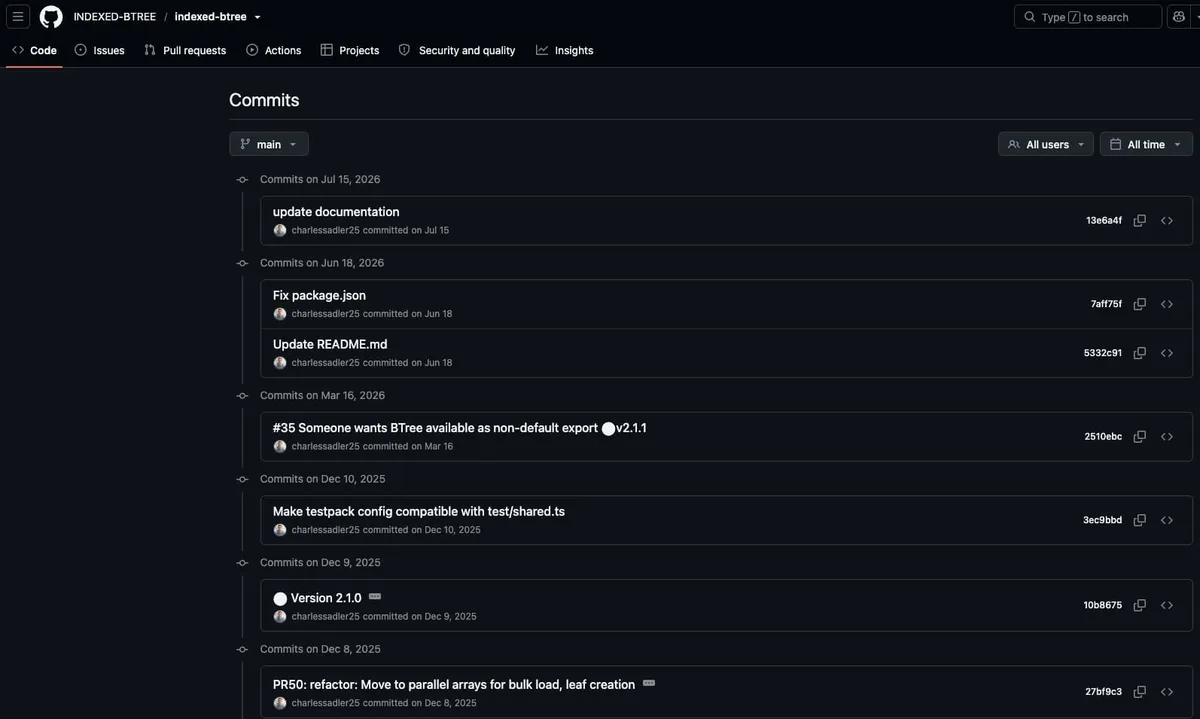Viewport: 1200px width, 719px height.
Task: Browse repository at commit 7aff75f
Action: point(1167,304)
